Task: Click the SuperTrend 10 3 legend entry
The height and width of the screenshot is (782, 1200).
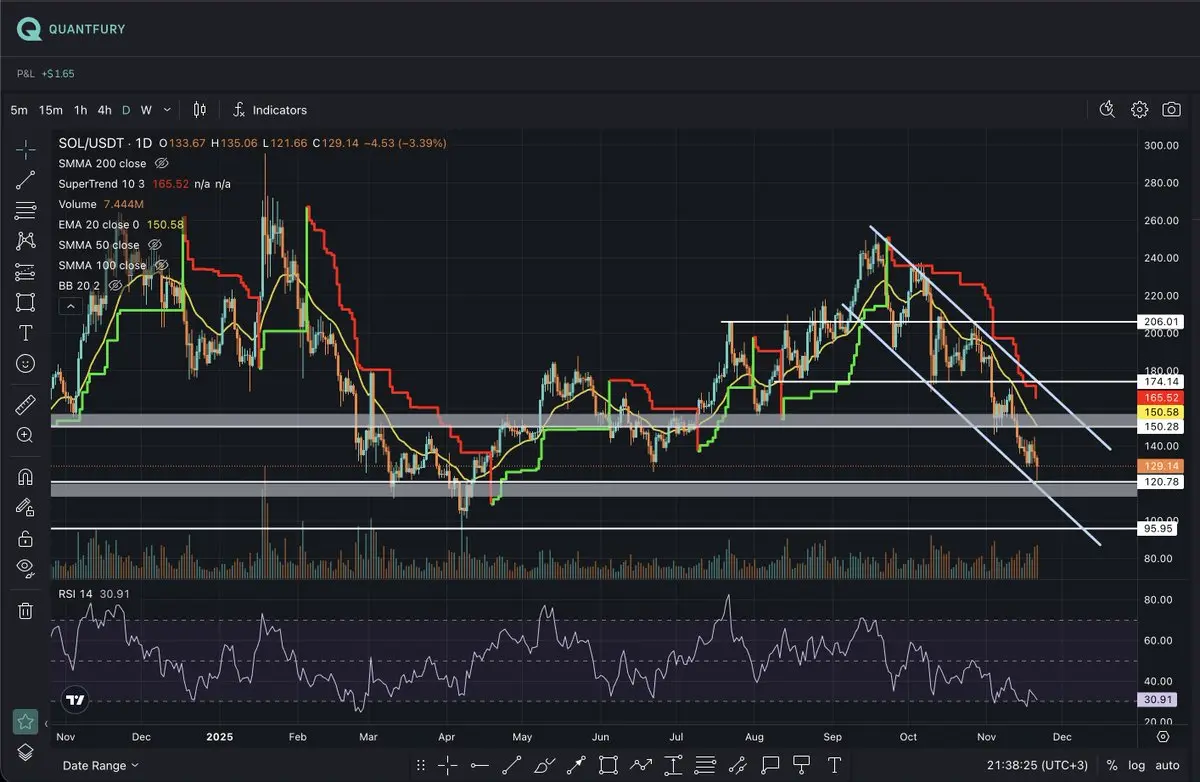Action: coord(103,184)
